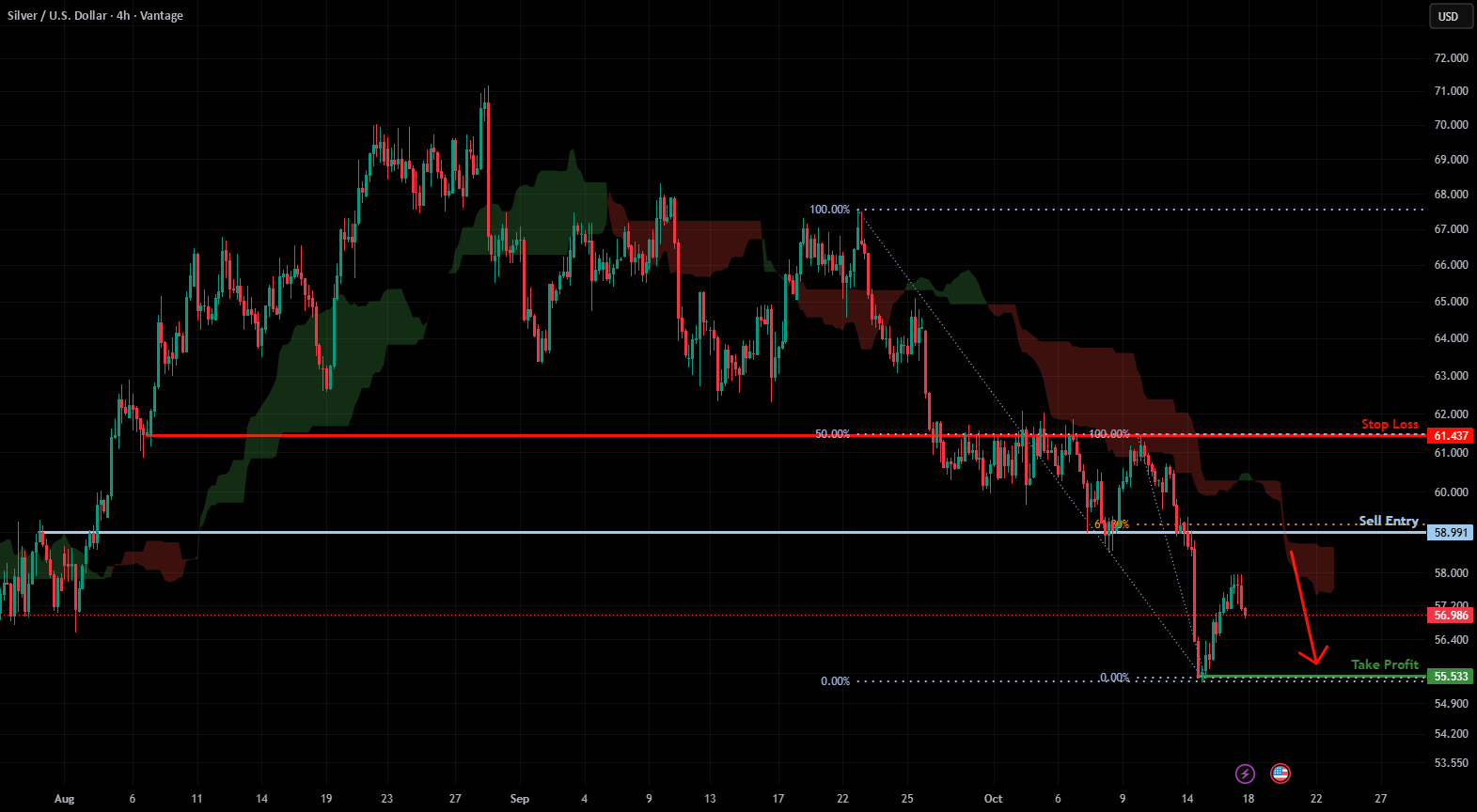
Task: Click the Sep date axis label
Action: (x=519, y=799)
